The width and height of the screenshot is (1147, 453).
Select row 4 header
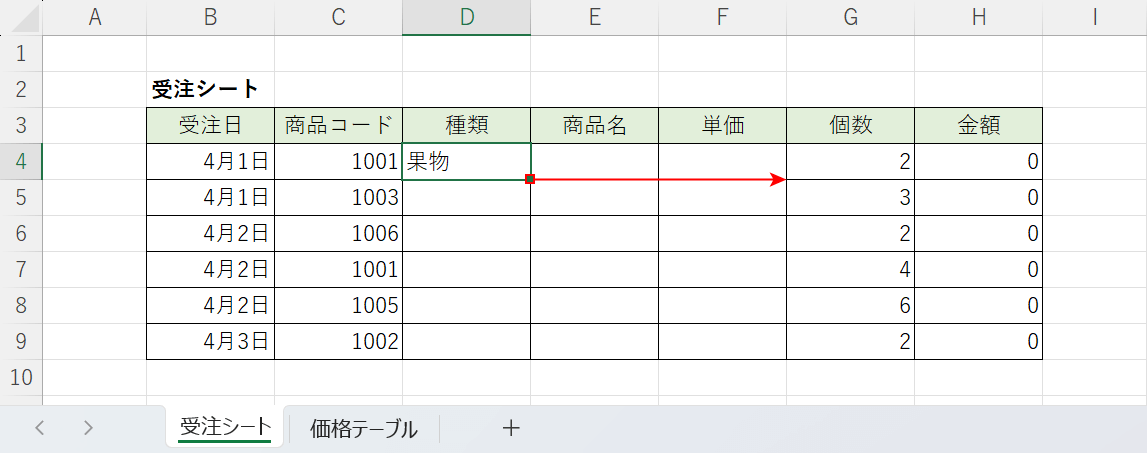[21, 162]
